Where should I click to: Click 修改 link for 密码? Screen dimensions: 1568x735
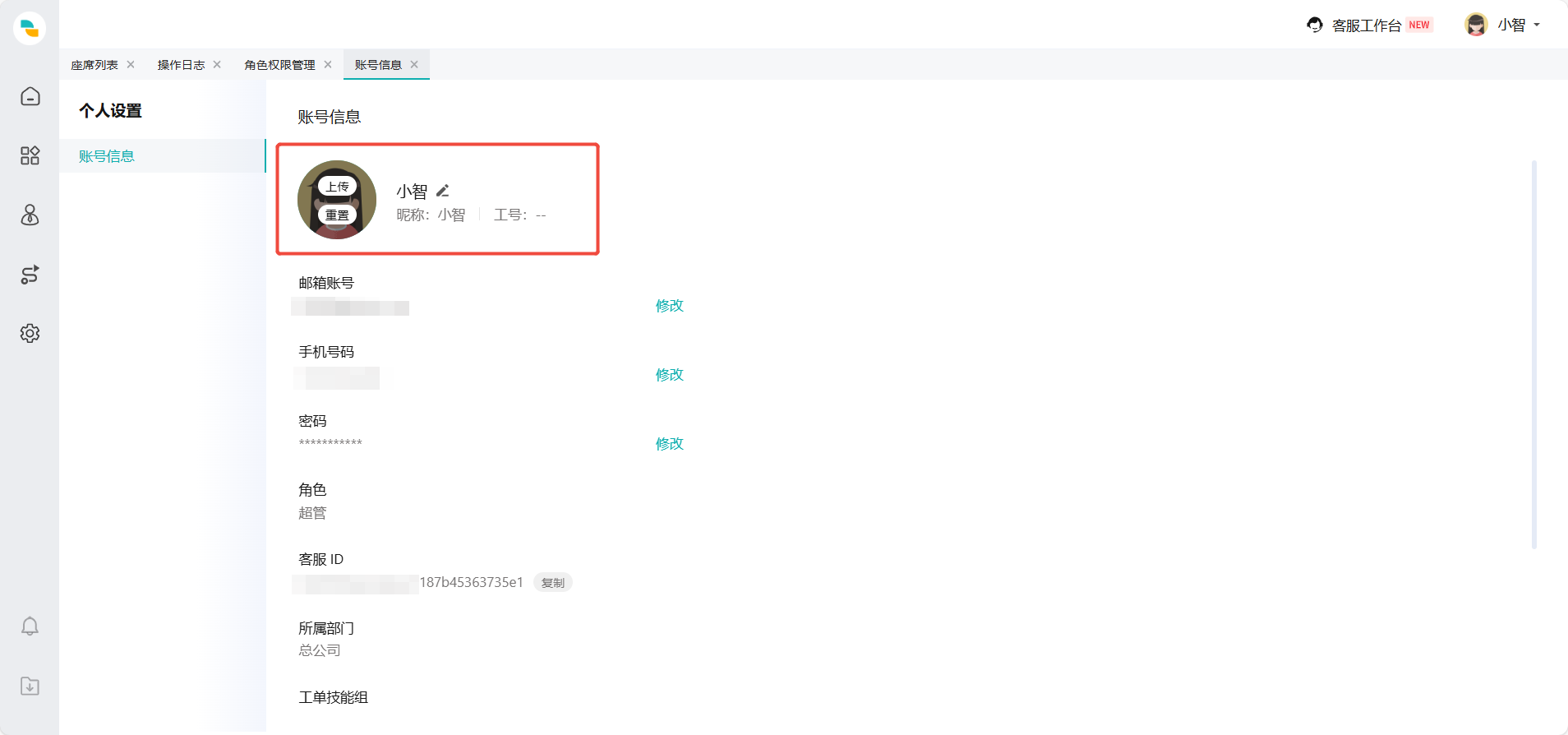click(x=669, y=444)
